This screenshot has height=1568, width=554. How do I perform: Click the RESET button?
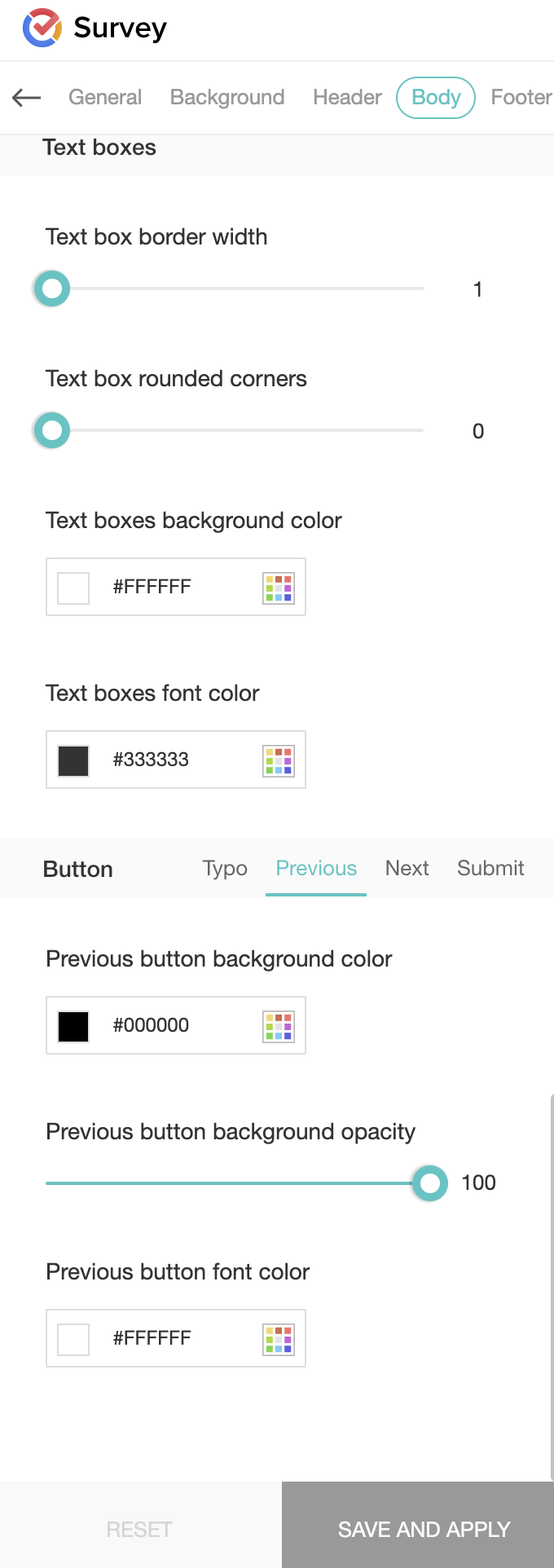[x=139, y=1530]
